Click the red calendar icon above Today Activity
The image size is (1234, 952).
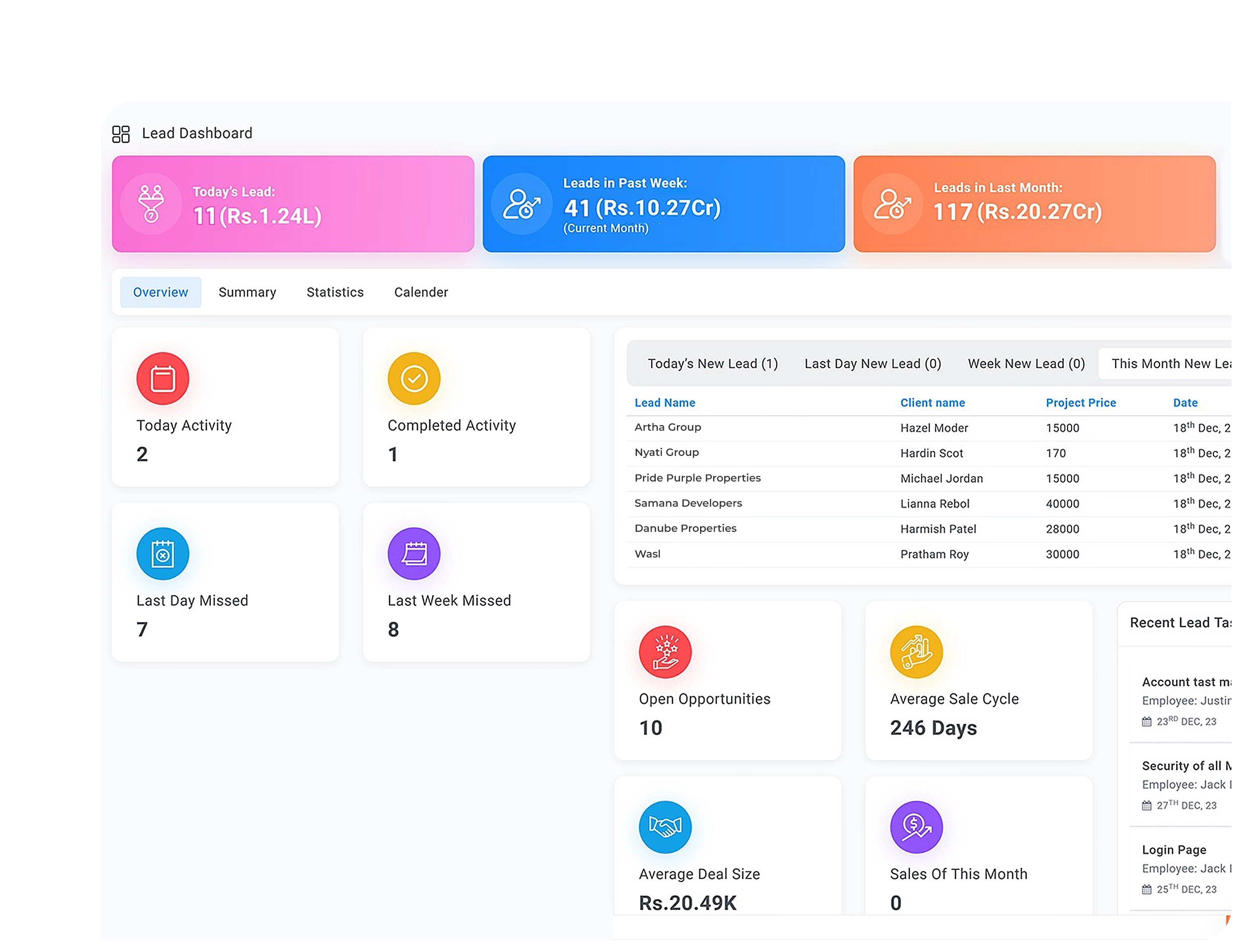[x=162, y=378]
